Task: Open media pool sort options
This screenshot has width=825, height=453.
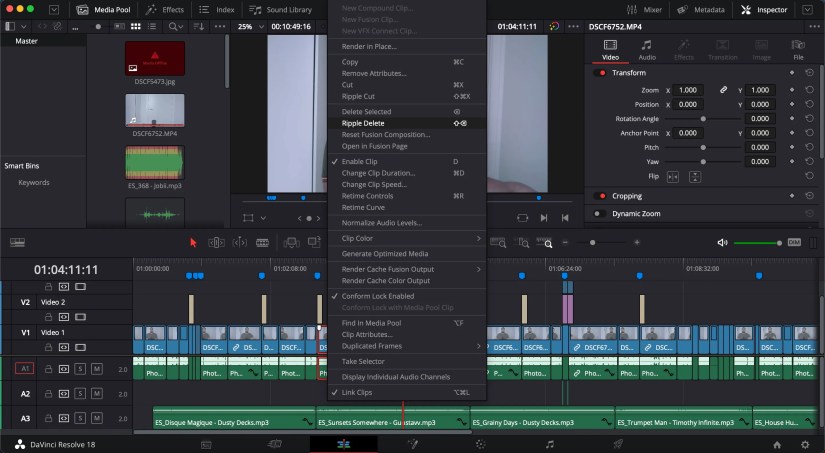Action: [199, 26]
